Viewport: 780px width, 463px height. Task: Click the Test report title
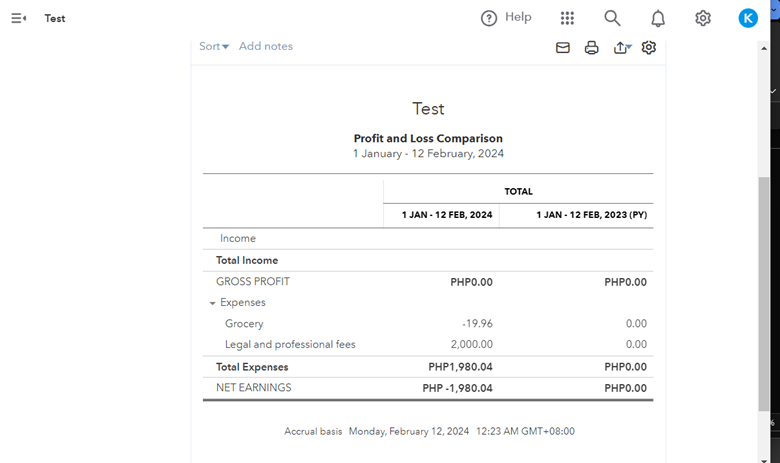coord(428,109)
